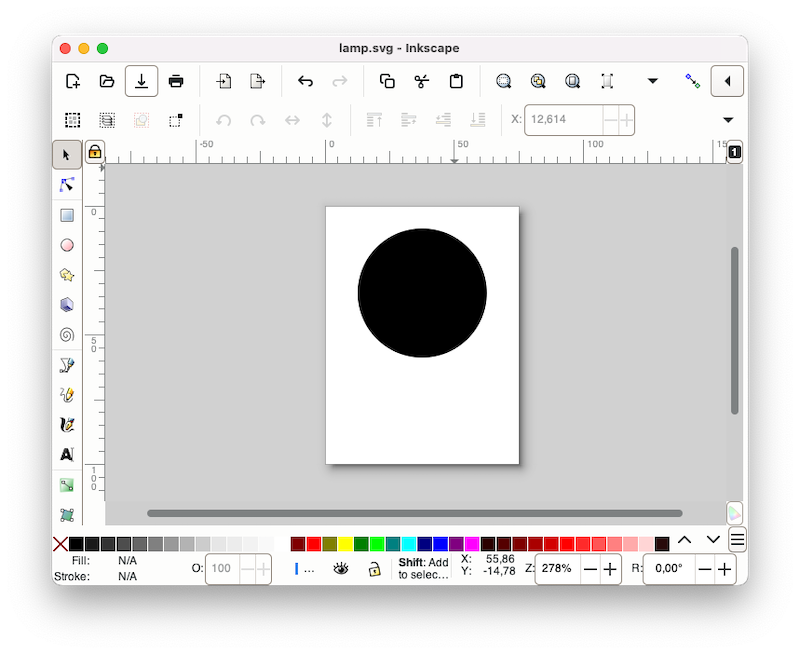Open an existing document
This screenshot has width=800, height=654.
click(107, 81)
